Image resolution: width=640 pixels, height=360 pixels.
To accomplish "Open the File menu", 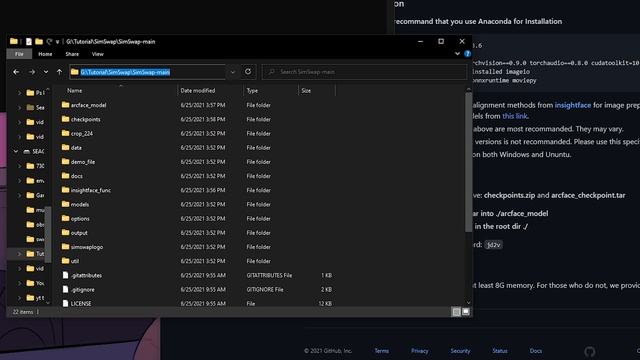I will point(19,54).
